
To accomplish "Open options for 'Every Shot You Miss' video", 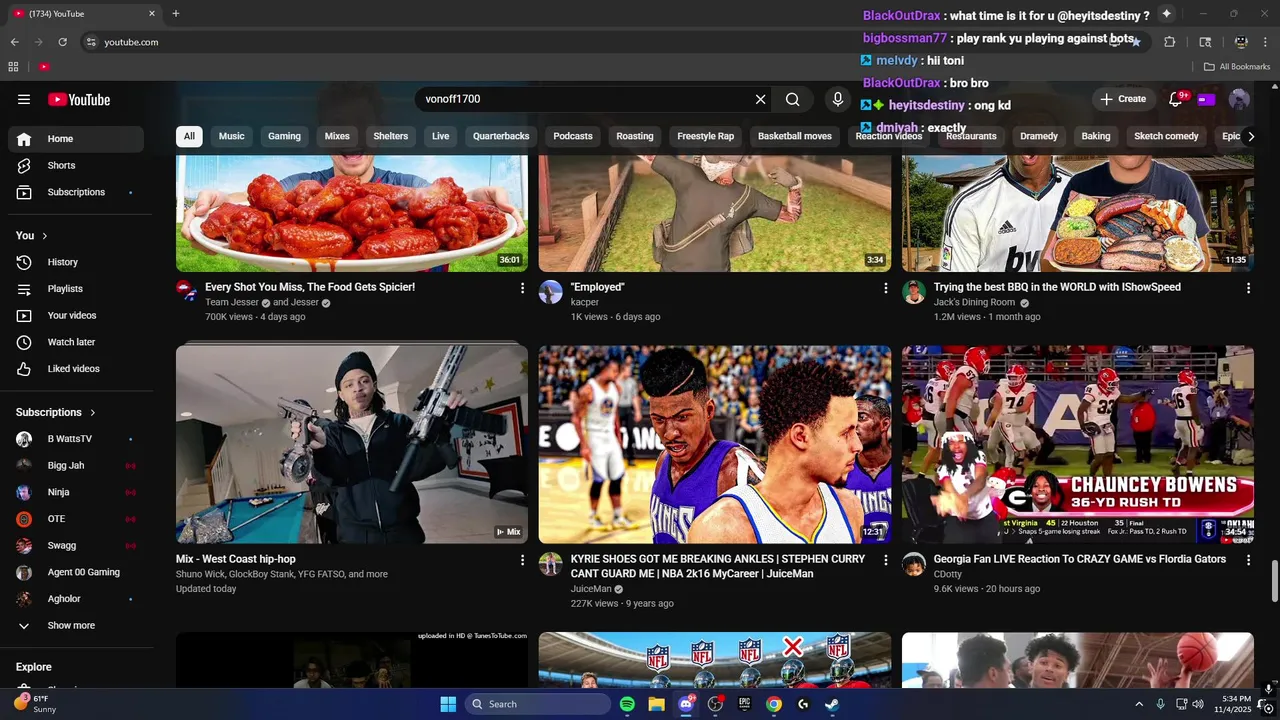I will coord(522,288).
